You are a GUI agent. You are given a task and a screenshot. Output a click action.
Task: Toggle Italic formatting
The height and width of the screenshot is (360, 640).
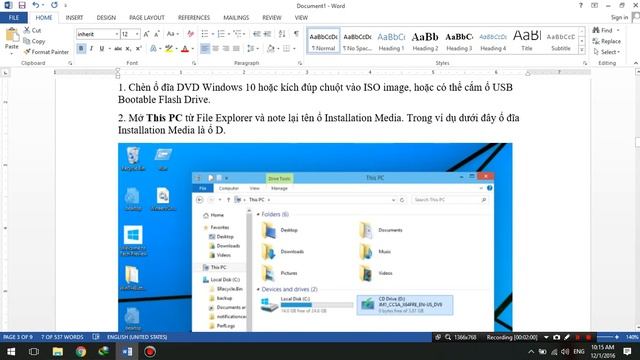(91, 49)
